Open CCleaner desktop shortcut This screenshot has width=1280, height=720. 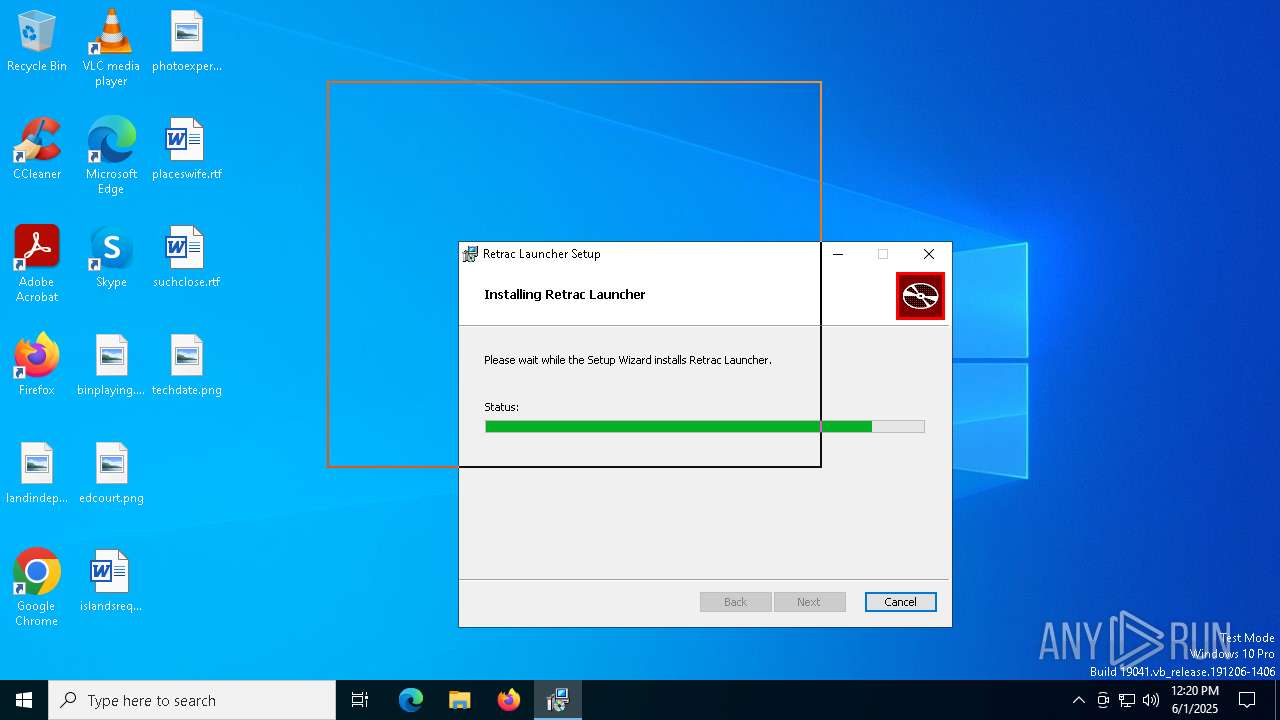(37, 150)
